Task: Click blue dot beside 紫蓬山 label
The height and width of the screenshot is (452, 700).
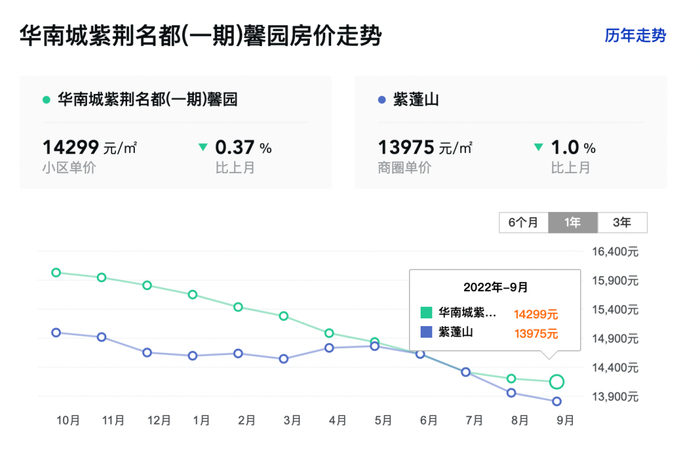Action: click(x=382, y=100)
